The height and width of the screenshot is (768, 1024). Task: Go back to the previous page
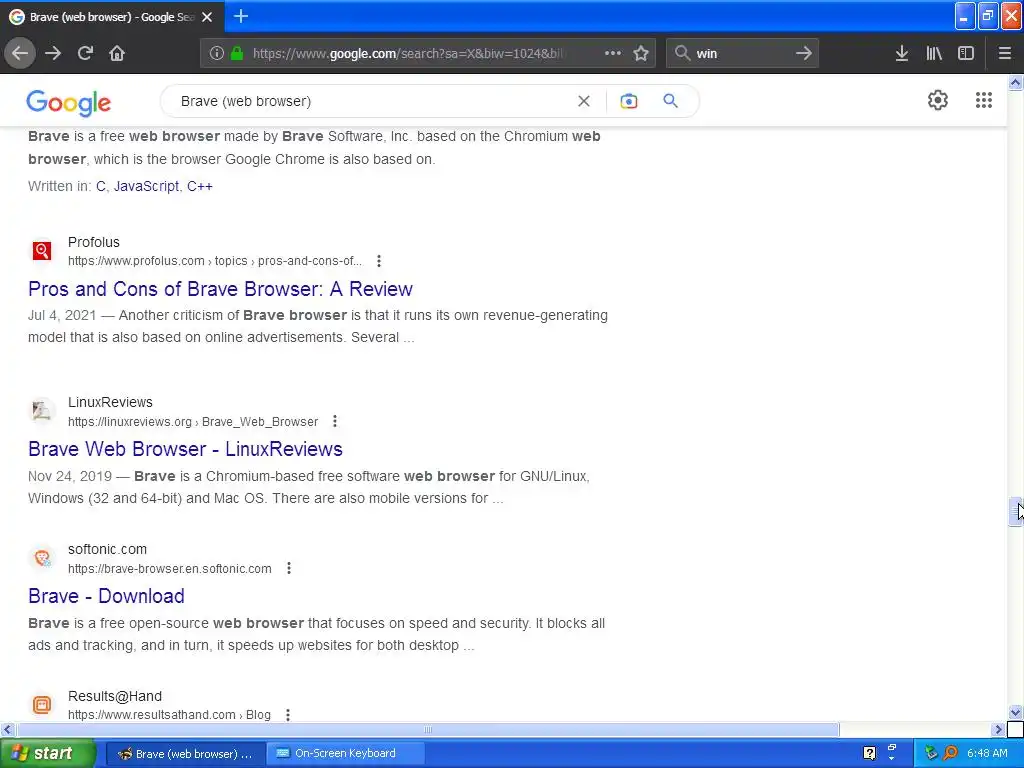click(20, 53)
